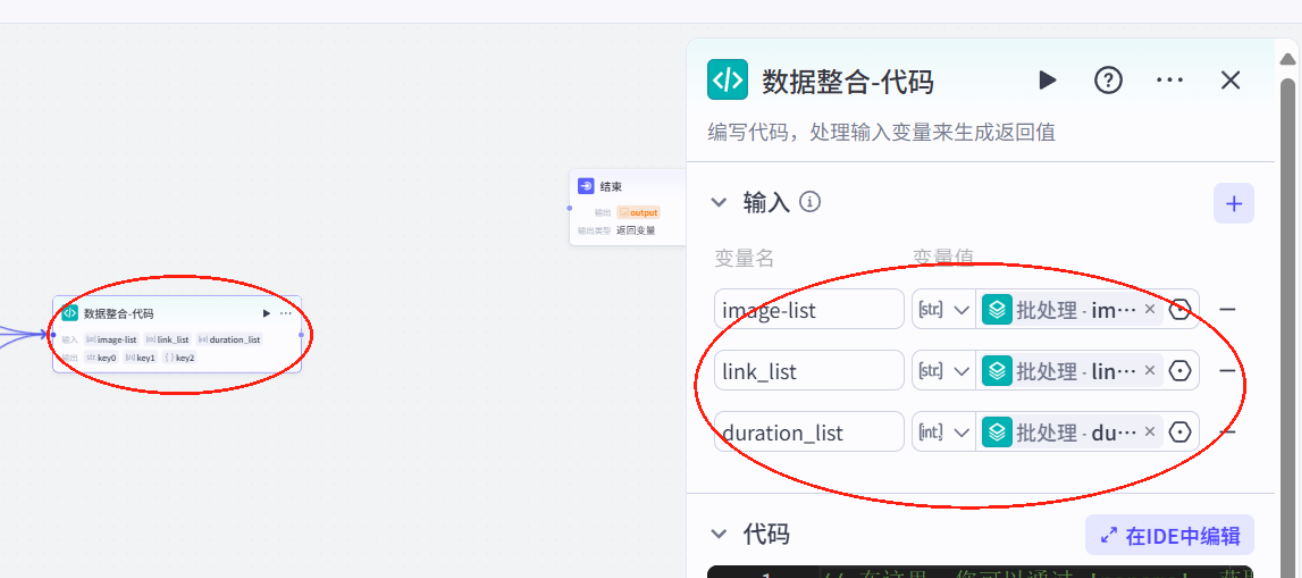The height and width of the screenshot is (578, 1302).
Task: Delete duration_list row using minus icon
Action: (x=1227, y=432)
